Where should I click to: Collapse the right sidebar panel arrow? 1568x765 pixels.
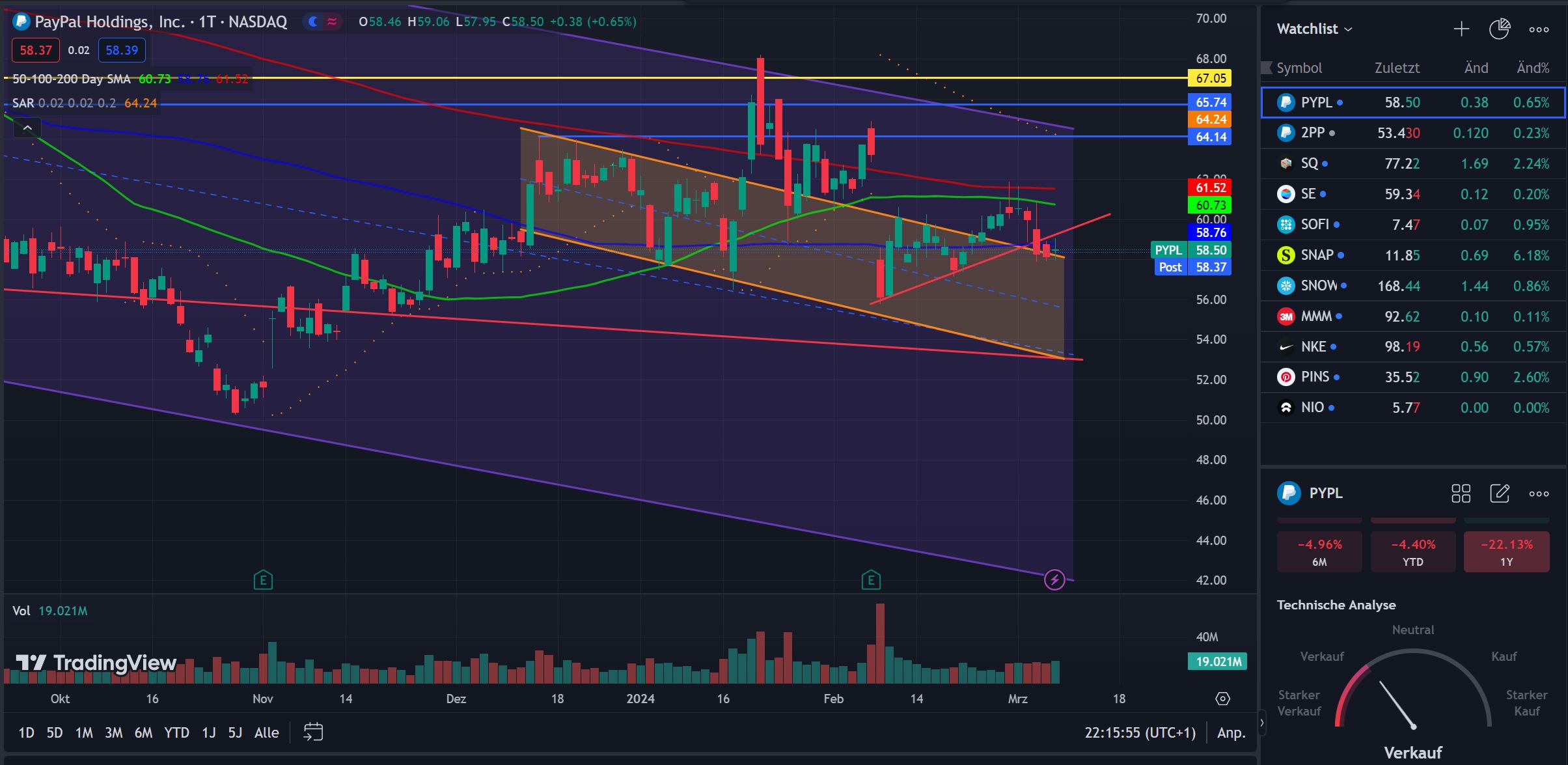click(x=1262, y=722)
